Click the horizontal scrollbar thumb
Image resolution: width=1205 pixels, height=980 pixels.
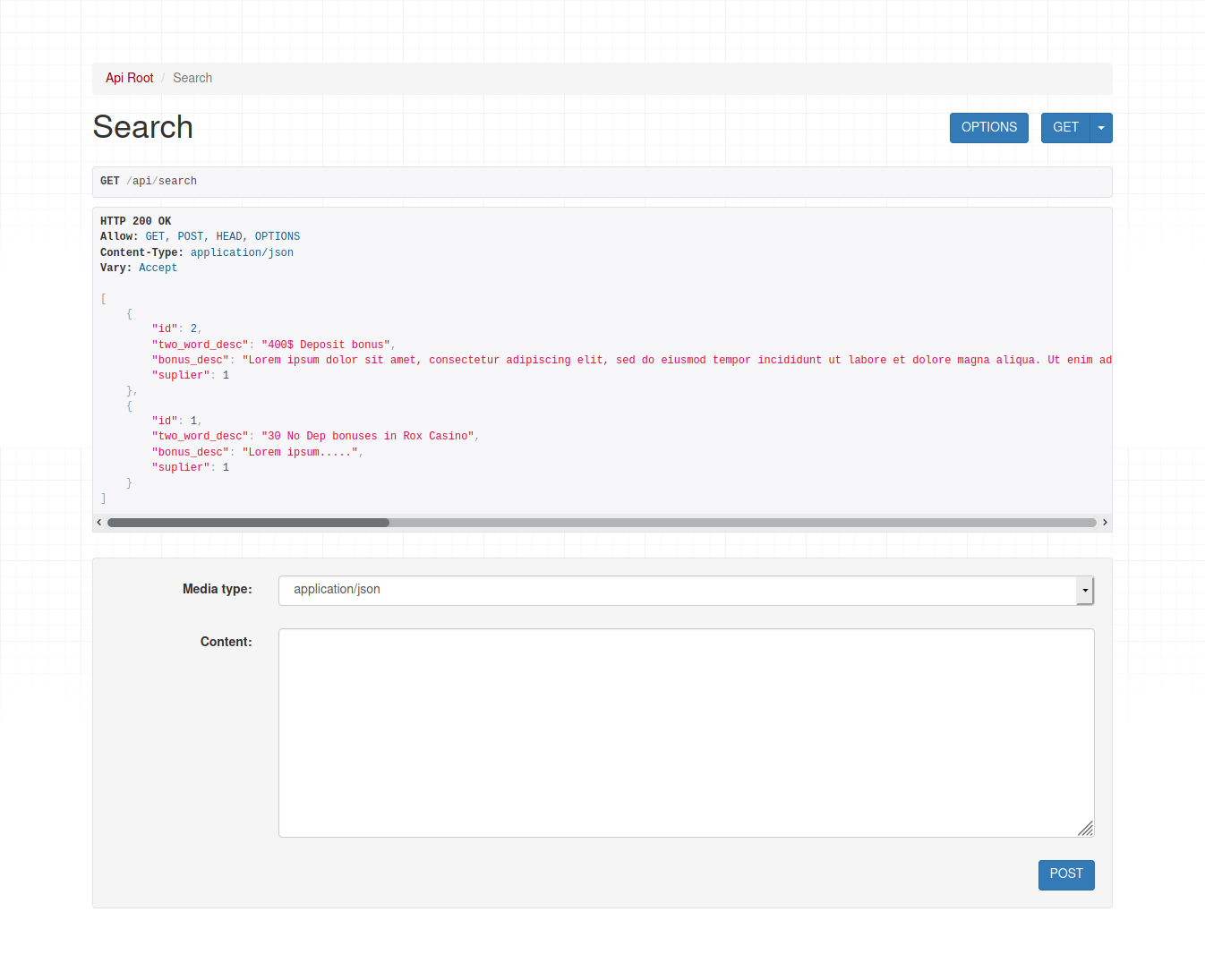(248, 523)
